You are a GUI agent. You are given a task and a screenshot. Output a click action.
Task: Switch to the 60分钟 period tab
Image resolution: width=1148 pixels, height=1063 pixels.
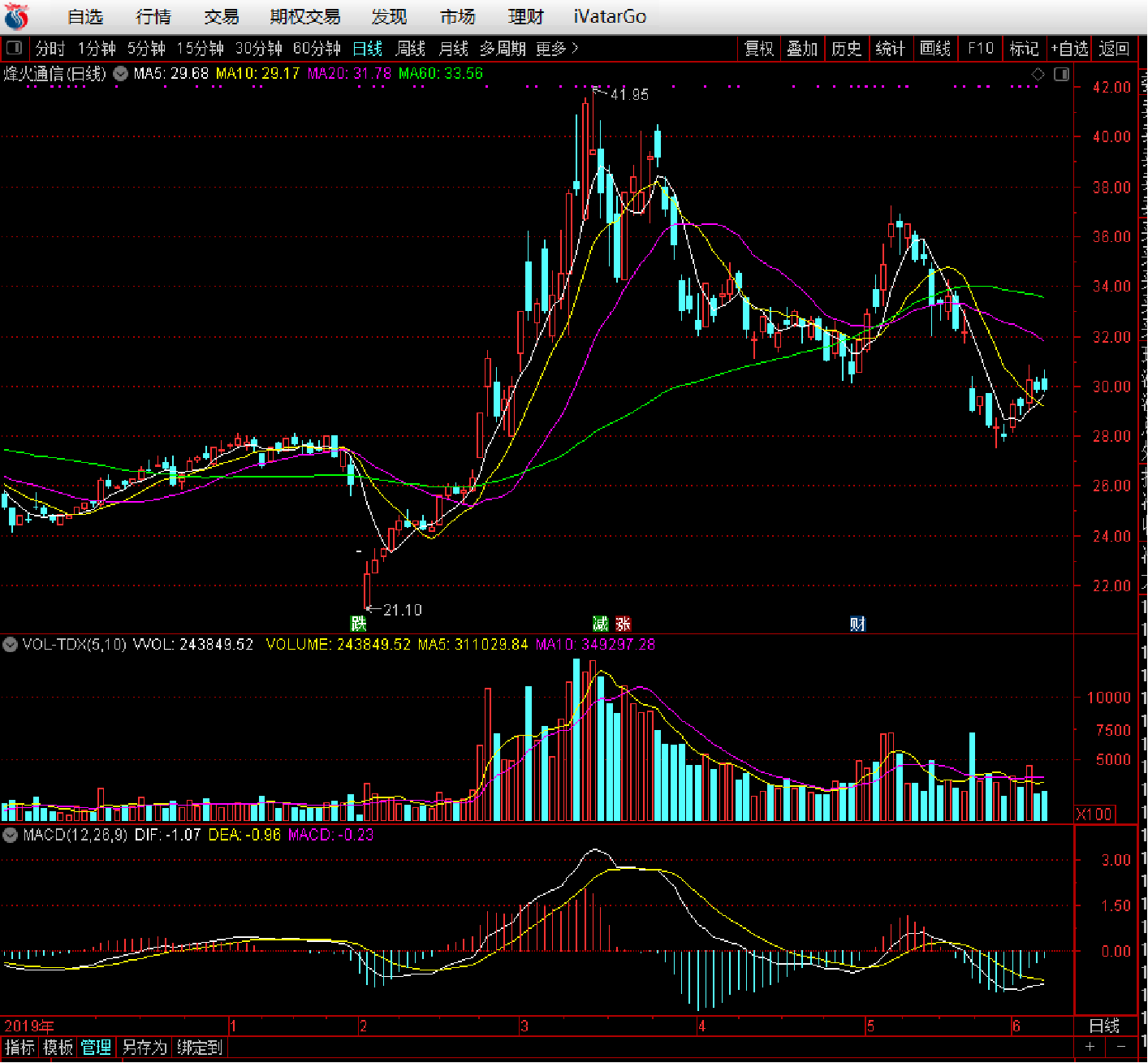[x=317, y=49]
